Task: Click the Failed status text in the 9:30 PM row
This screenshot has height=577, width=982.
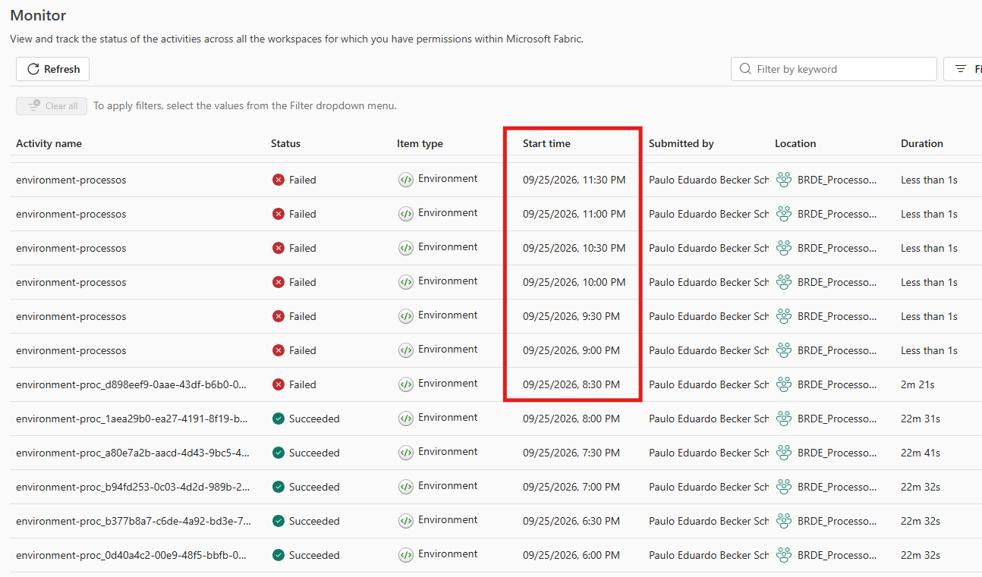Action: pos(302,316)
